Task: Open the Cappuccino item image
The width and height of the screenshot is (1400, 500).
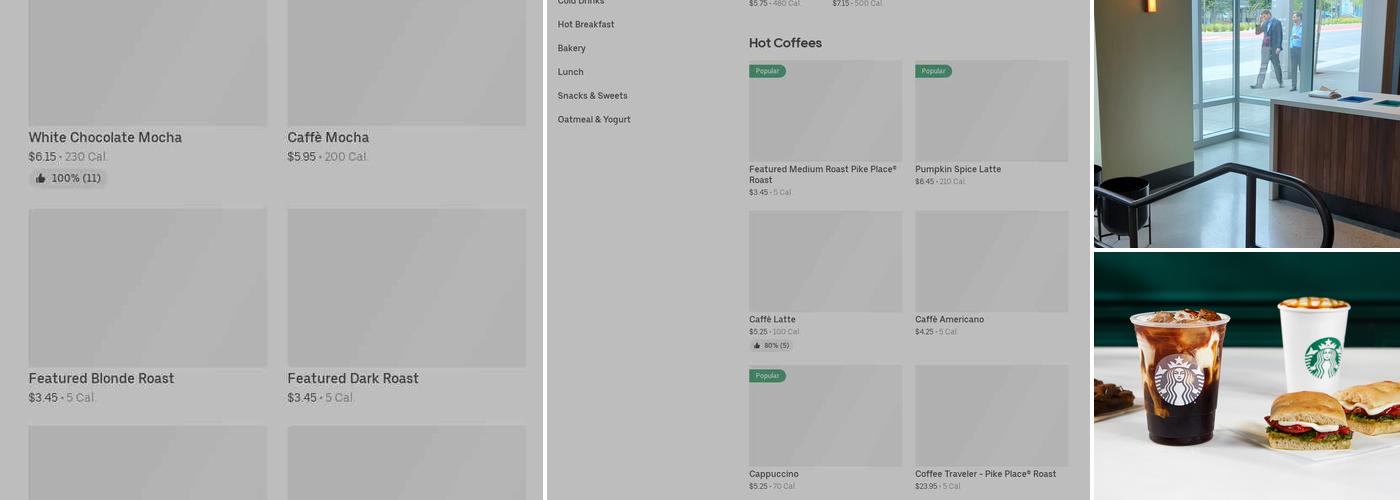Action: click(x=825, y=415)
